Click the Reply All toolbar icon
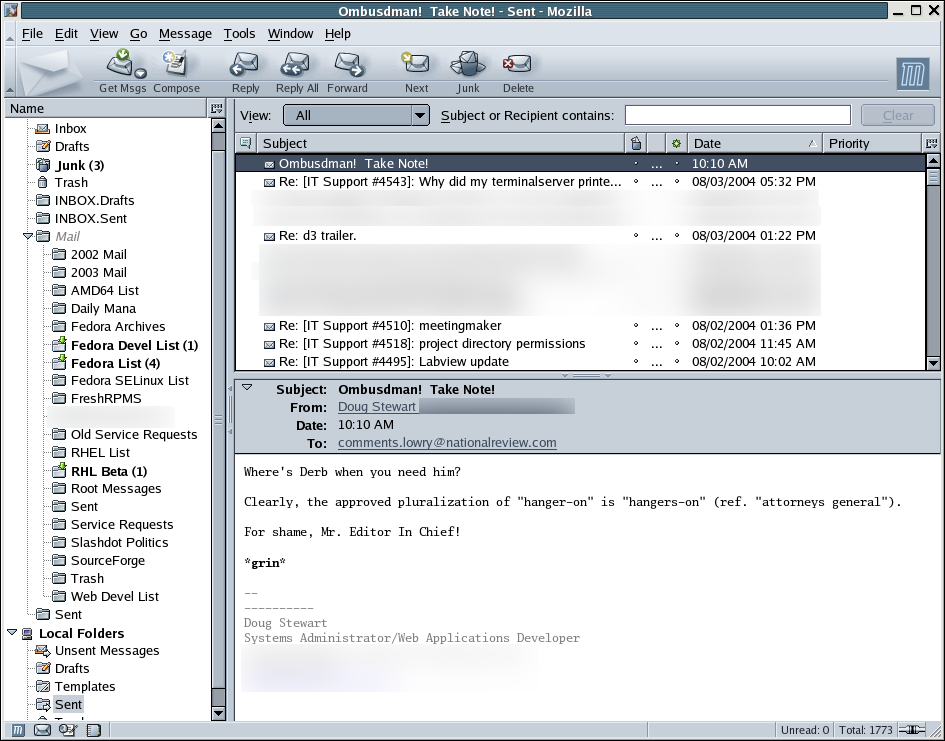945x741 pixels. click(296, 68)
